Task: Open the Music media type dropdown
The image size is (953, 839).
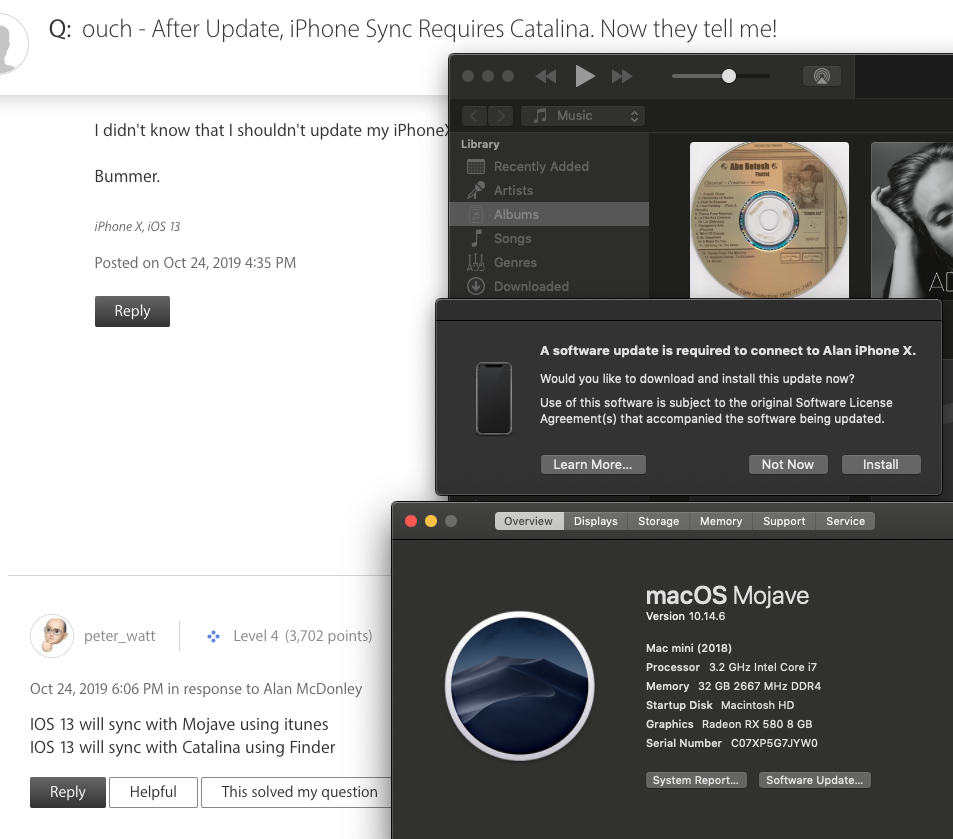Action: [583, 116]
